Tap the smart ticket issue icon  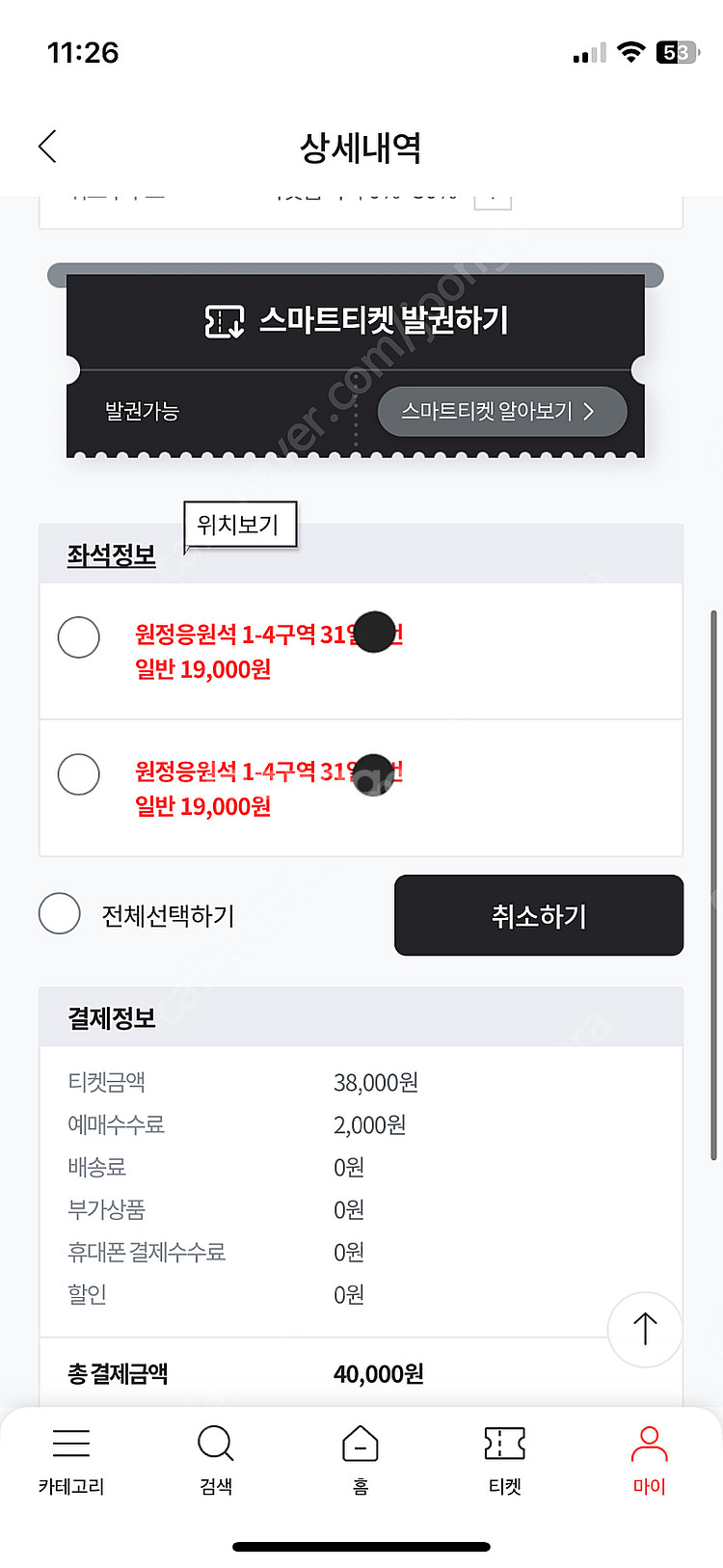(x=224, y=321)
